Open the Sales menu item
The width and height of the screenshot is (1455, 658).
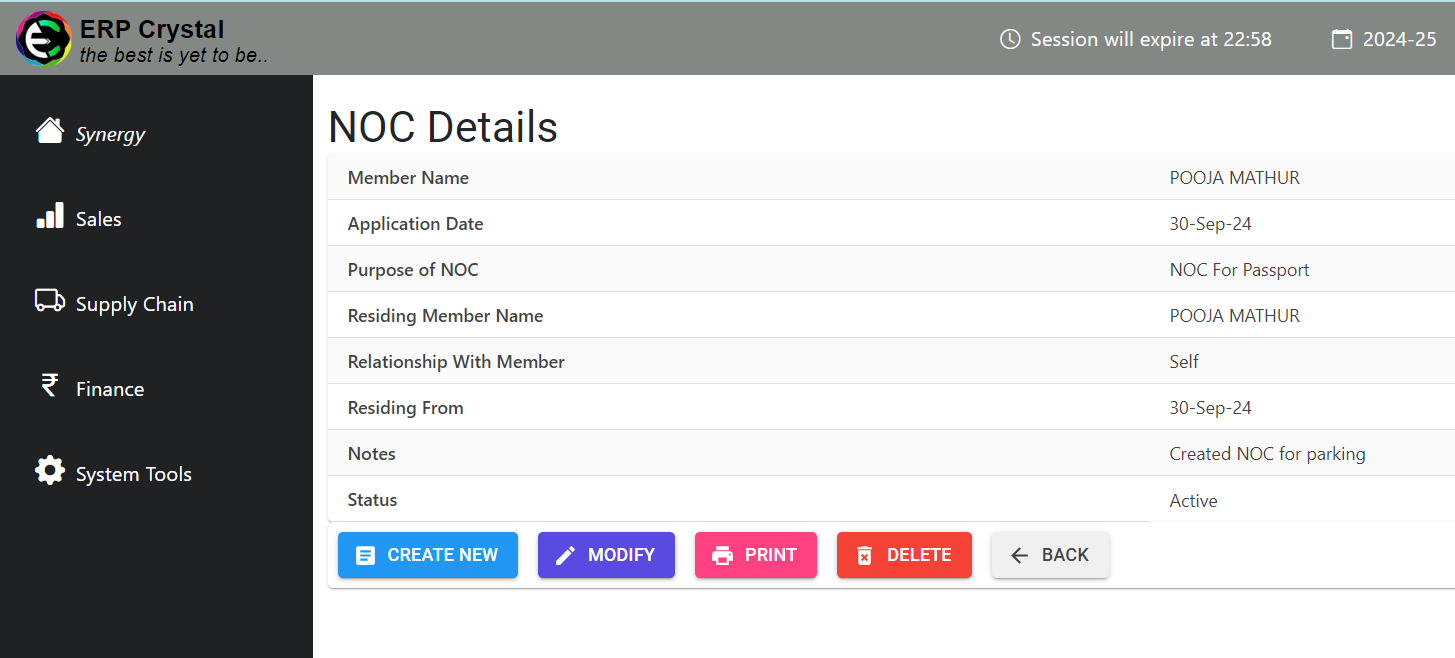[x=98, y=218]
